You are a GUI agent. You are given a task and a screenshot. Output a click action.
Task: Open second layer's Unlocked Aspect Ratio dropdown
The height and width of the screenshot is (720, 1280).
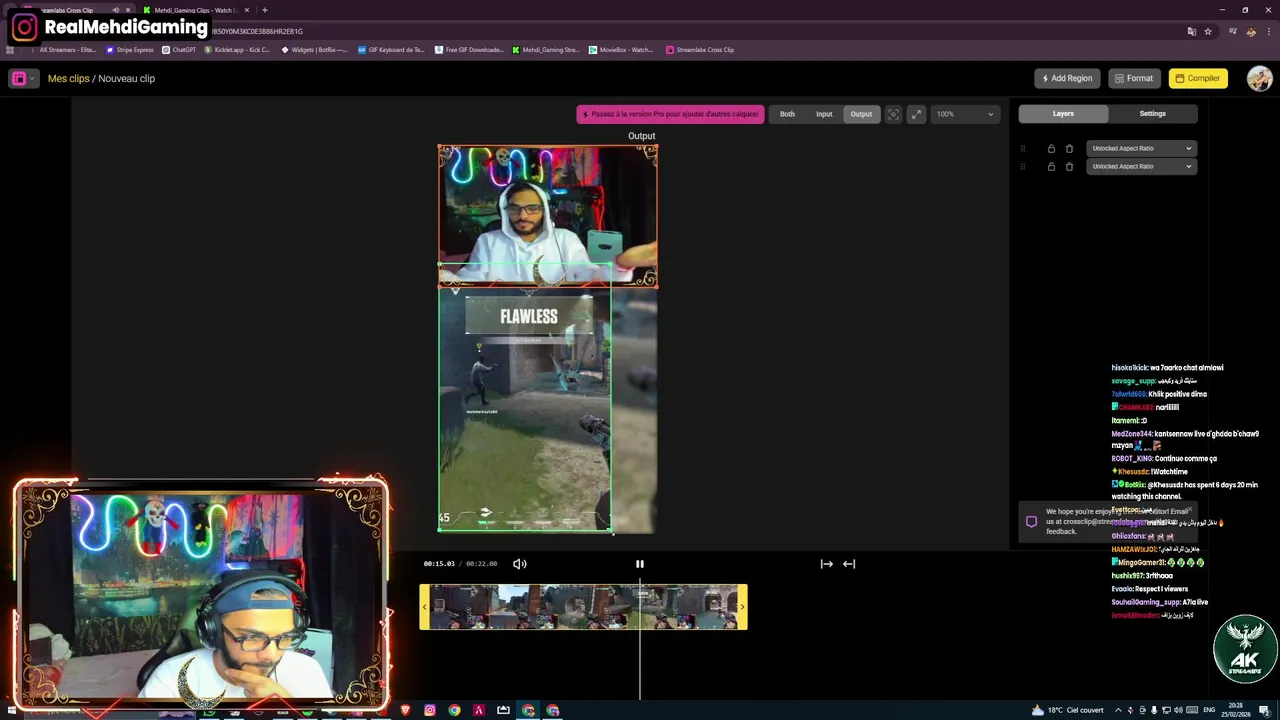[x=1141, y=166]
